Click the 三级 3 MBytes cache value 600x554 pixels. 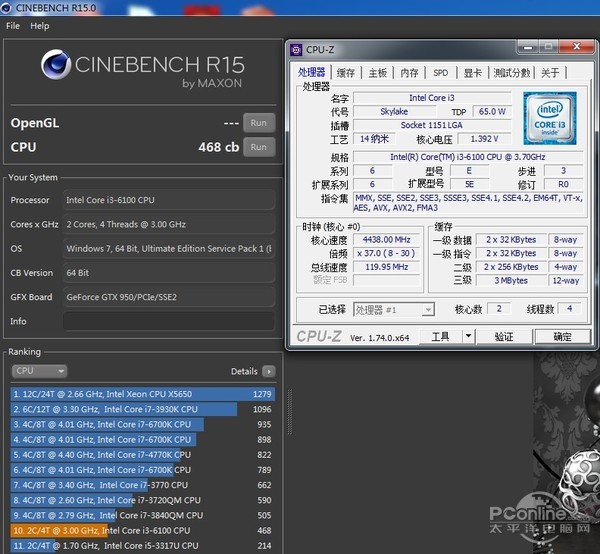tap(511, 280)
